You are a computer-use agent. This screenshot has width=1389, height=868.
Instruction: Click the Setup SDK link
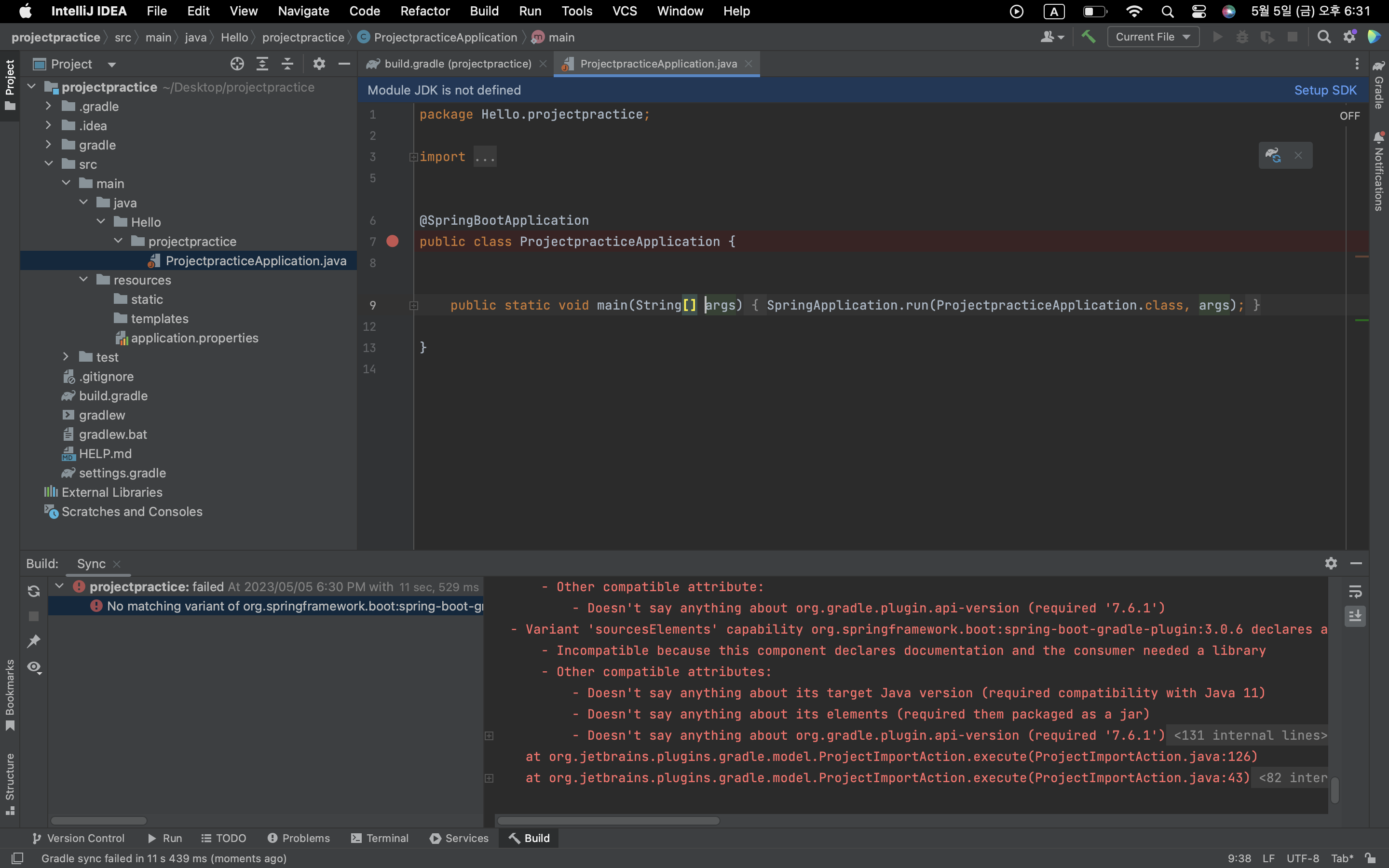tap(1325, 90)
